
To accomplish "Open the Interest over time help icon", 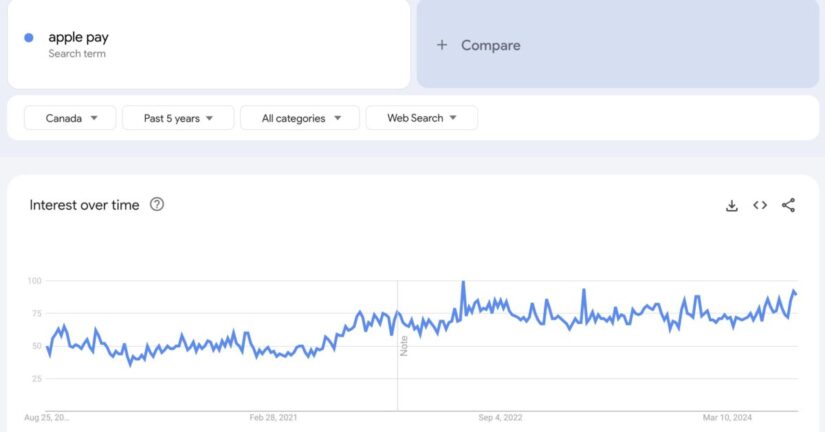I will click(157, 204).
